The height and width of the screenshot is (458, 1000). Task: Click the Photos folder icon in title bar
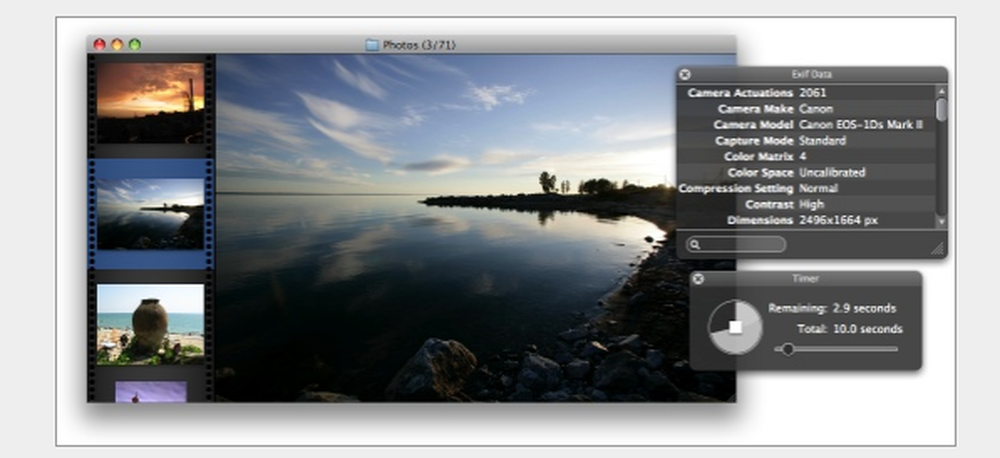tap(372, 45)
